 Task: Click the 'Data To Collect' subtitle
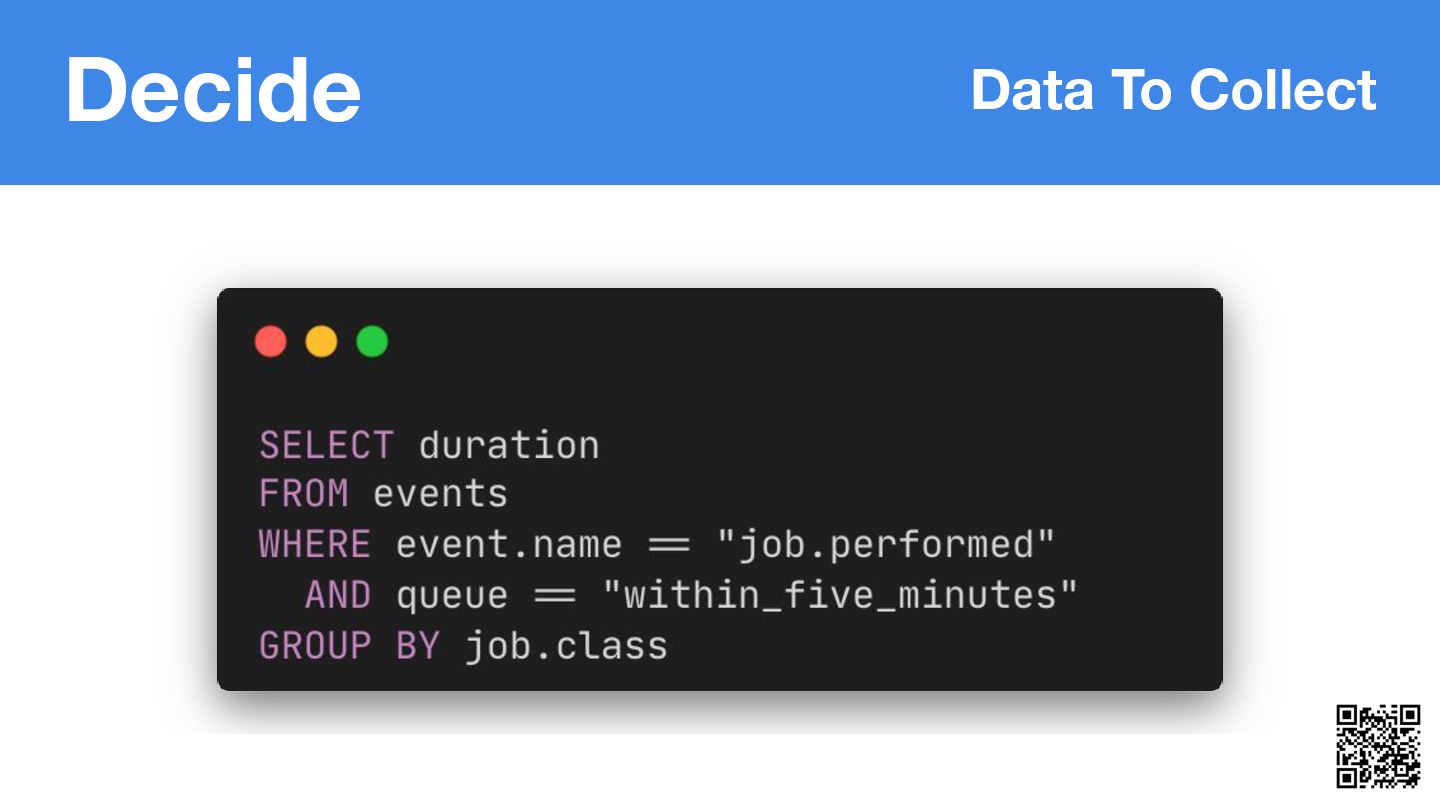pos(1173,90)
